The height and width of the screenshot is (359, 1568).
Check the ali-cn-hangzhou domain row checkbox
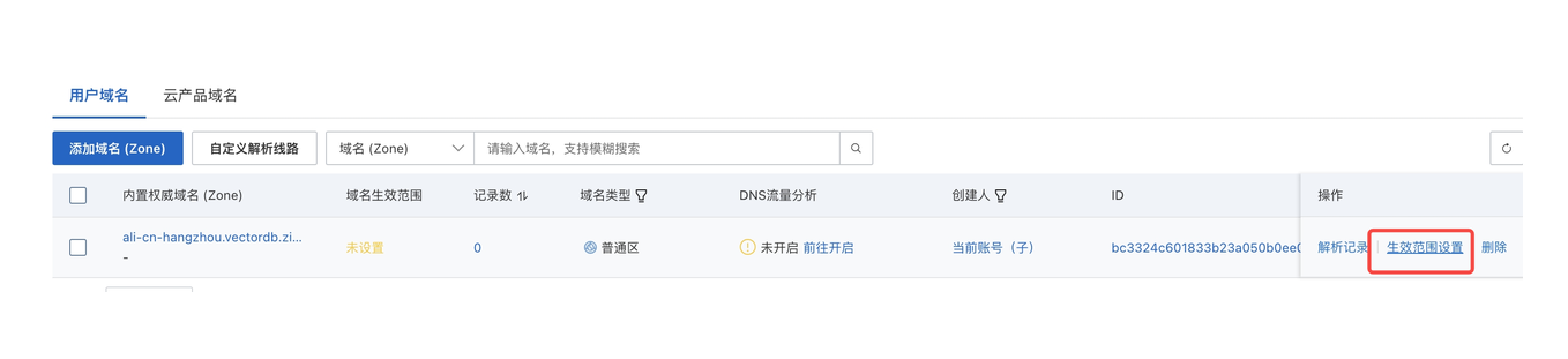(78, 247)
